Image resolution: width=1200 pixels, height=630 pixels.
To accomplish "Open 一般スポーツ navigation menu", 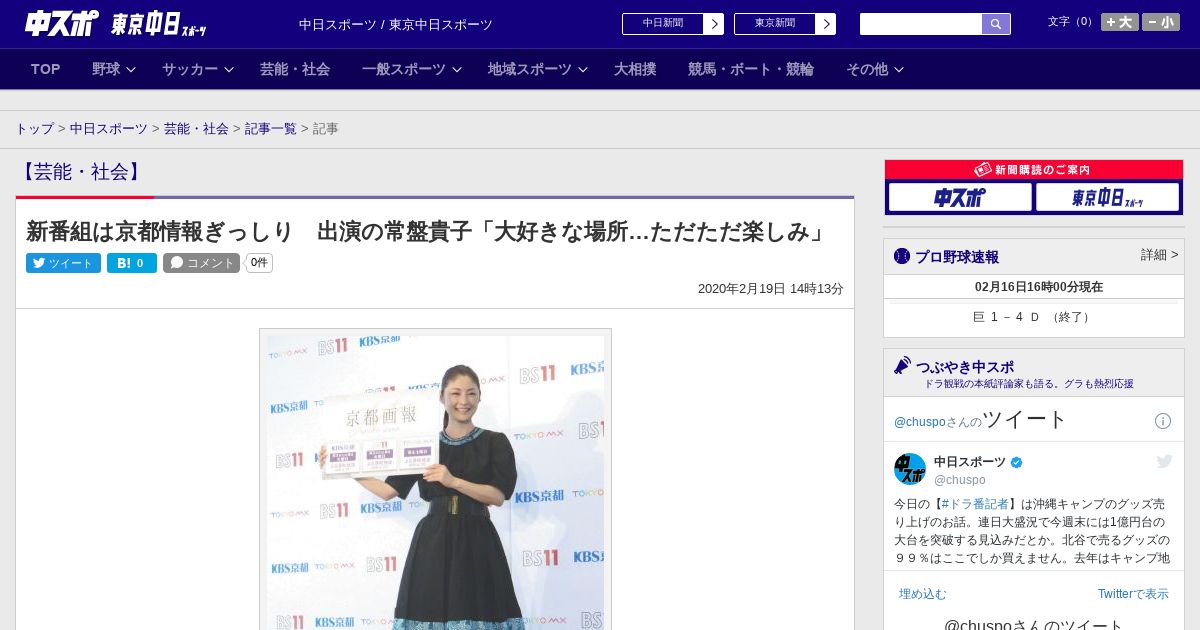I will click(404, 69).
